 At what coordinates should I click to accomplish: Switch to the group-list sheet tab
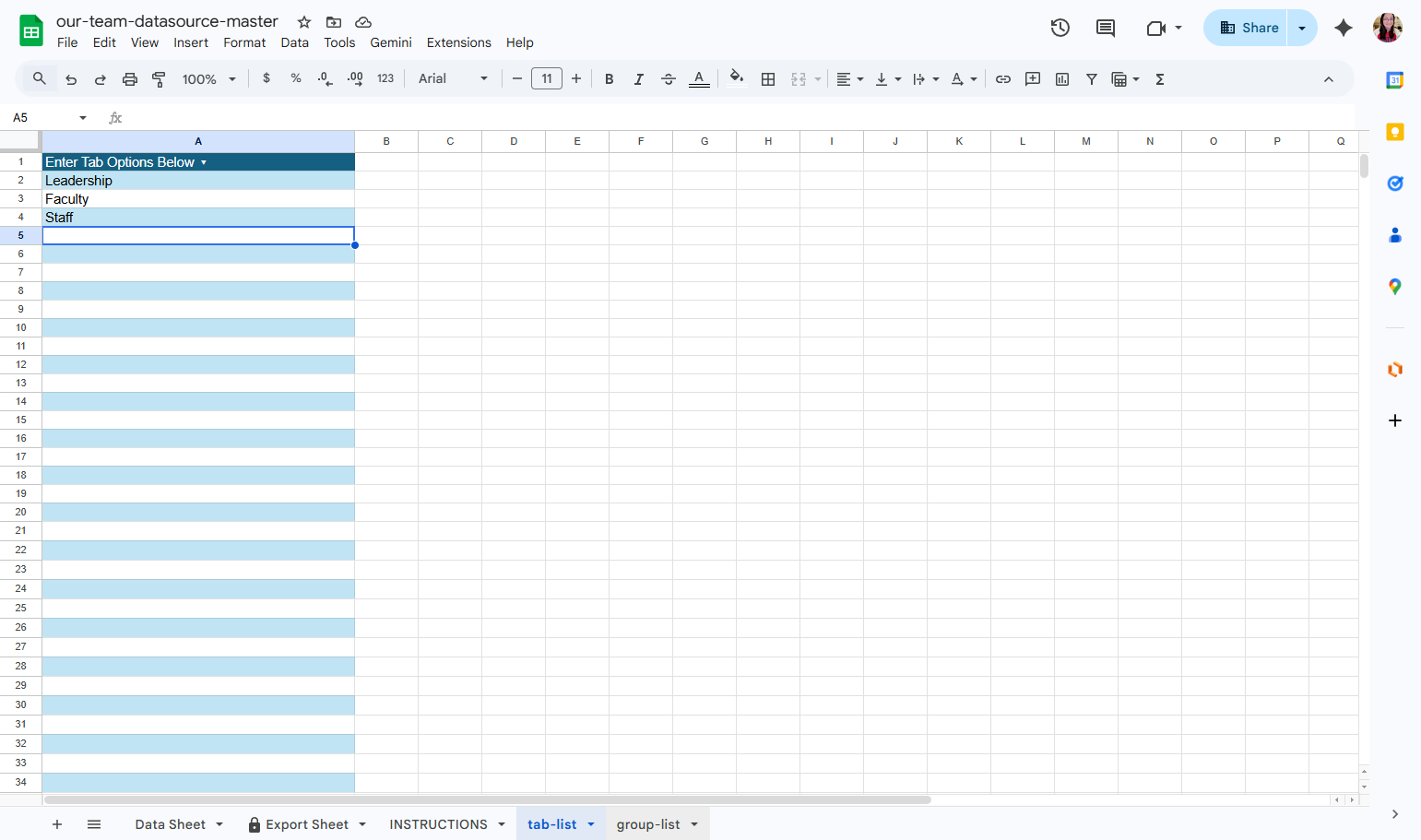(x=648, y=824)
